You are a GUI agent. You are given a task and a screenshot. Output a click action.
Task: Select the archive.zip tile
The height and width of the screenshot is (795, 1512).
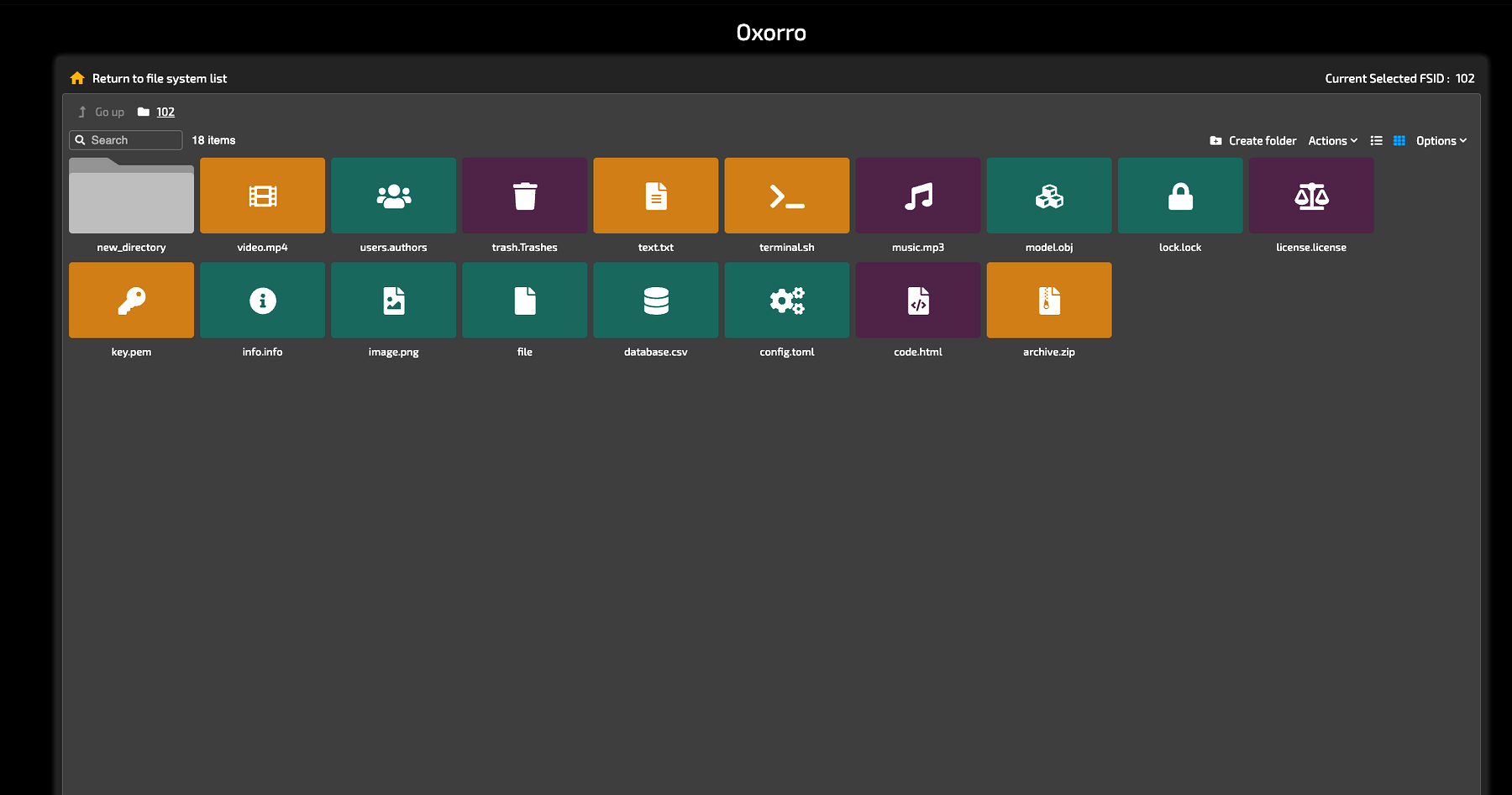click(x=1048, y=301)
